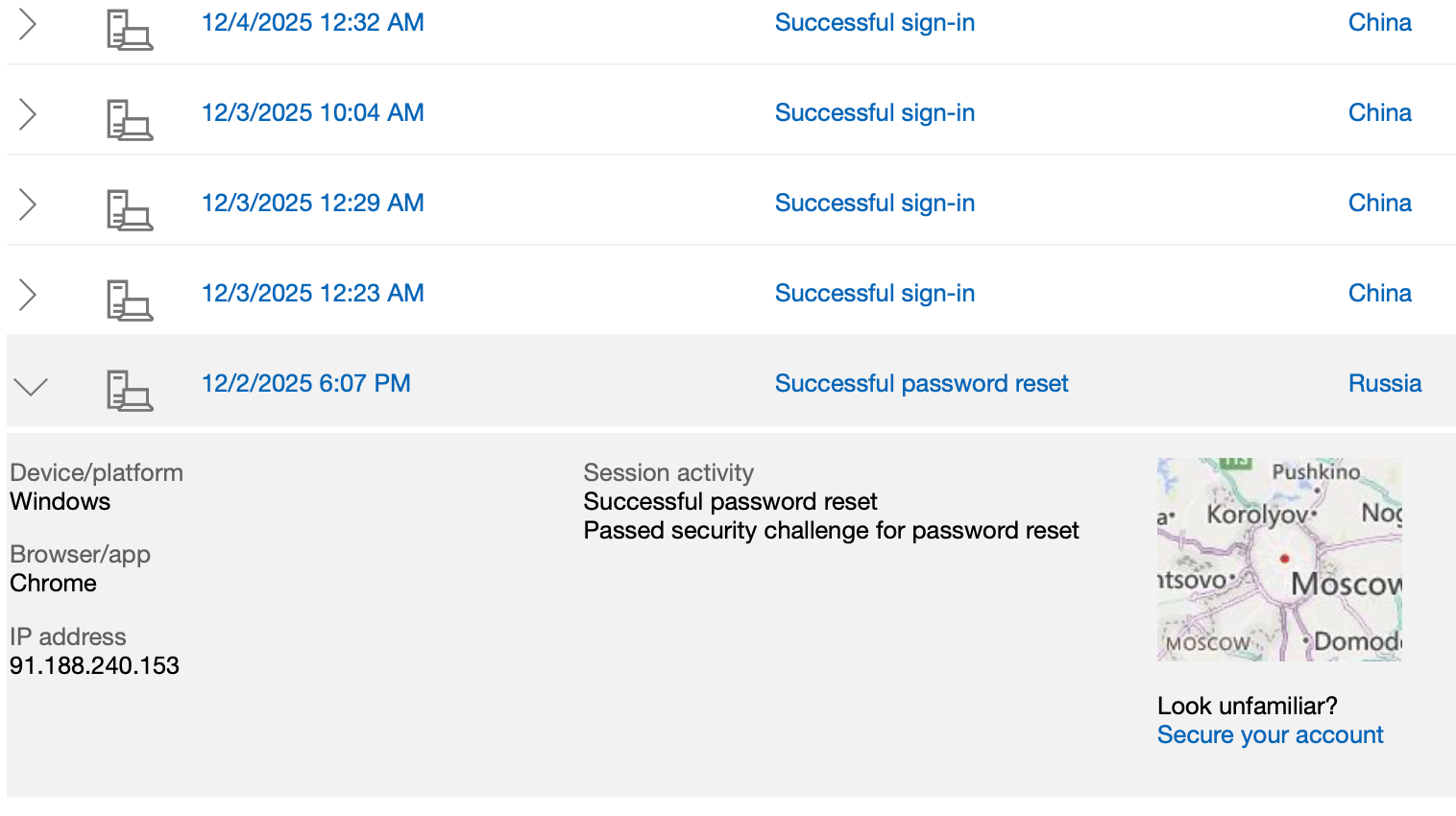Viewport: 1456px width, 816px height.
Task: Click the 12/3/2025 12:23 AM date link
Action: point(312,294)
